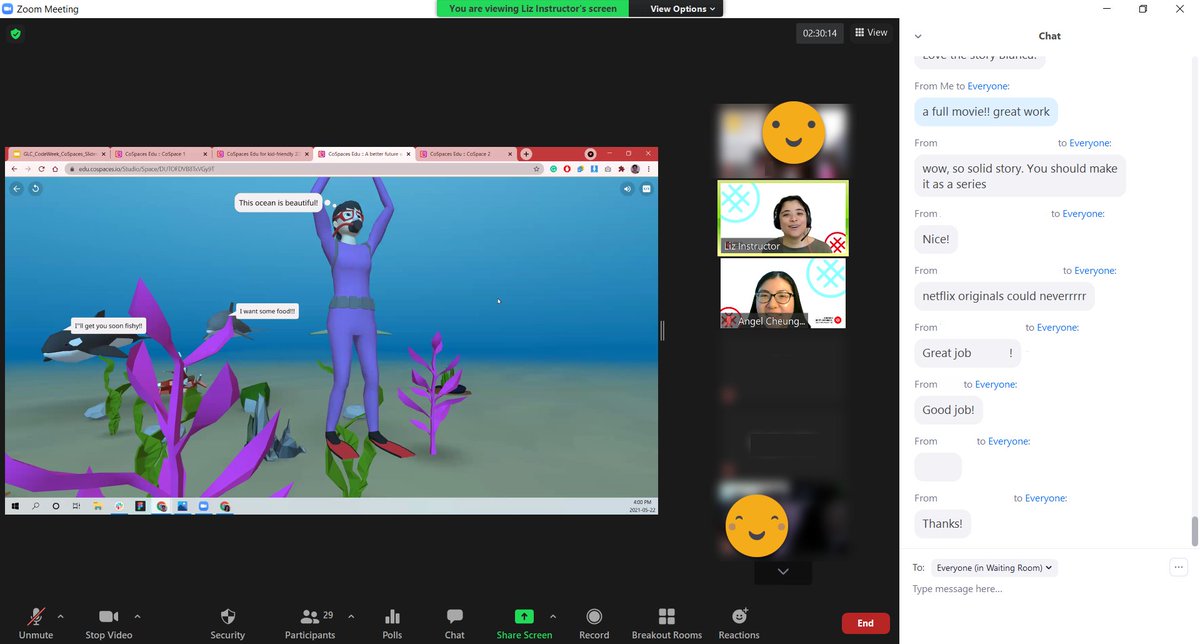Stop the video camera
The height and width of the screenshot is (644, 1200).
[x=108, y=622]
